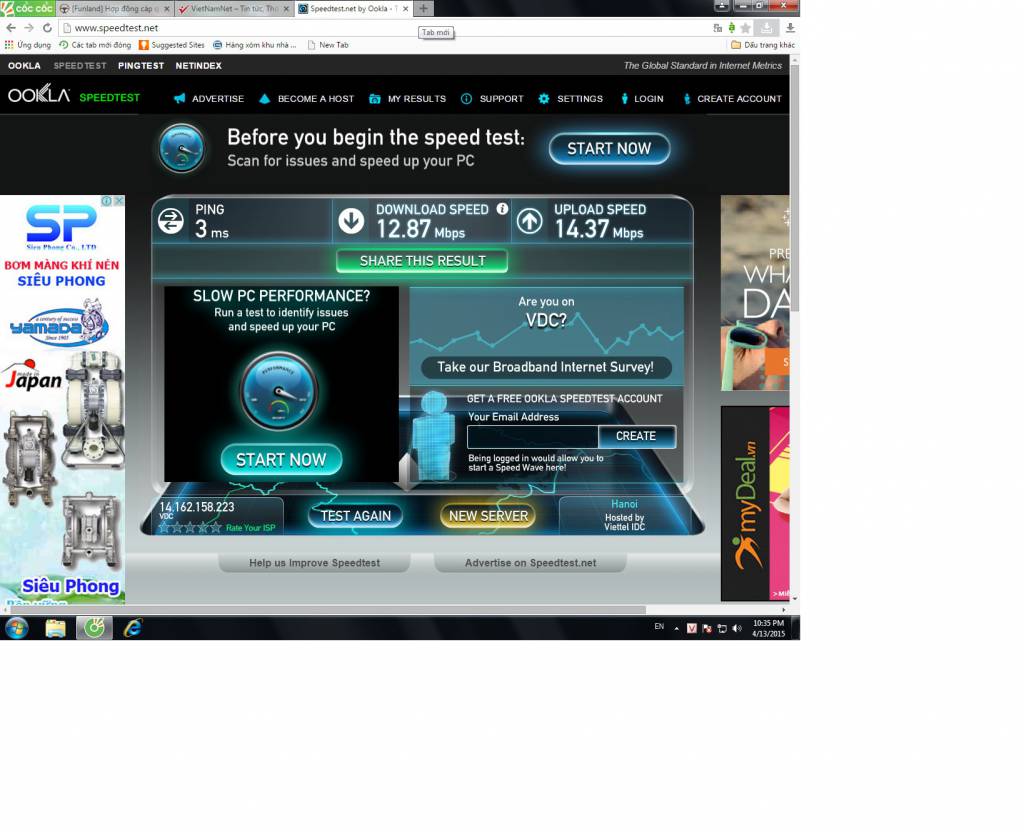This screenshot has height=834, width=1024.
Task: Launch Internet Explorer from taskbar
Action: pyautogui.click(x=133, y=628)
